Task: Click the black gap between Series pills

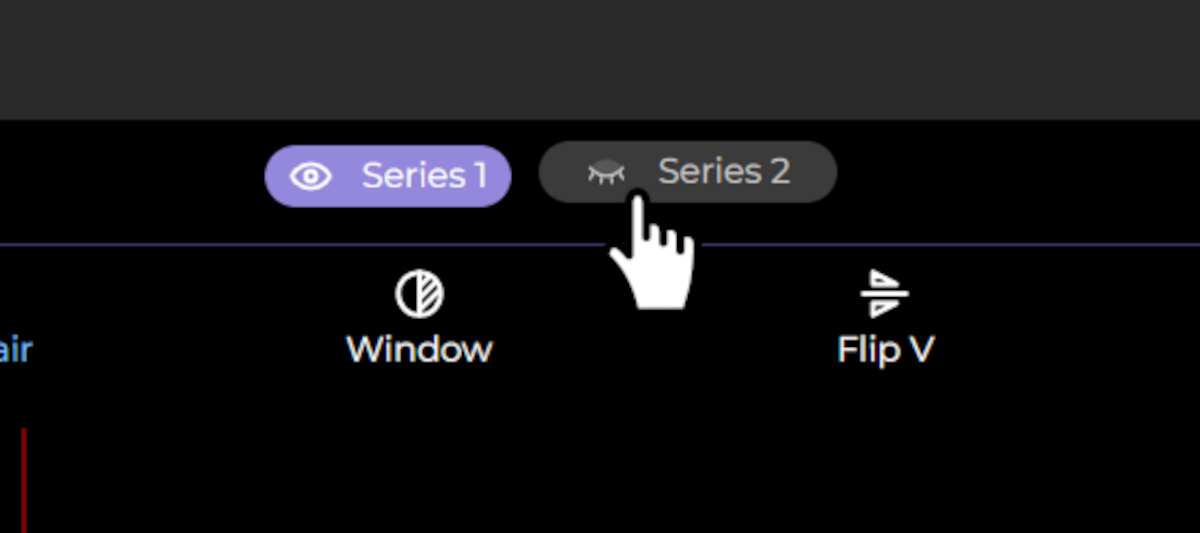Action: 525,175
